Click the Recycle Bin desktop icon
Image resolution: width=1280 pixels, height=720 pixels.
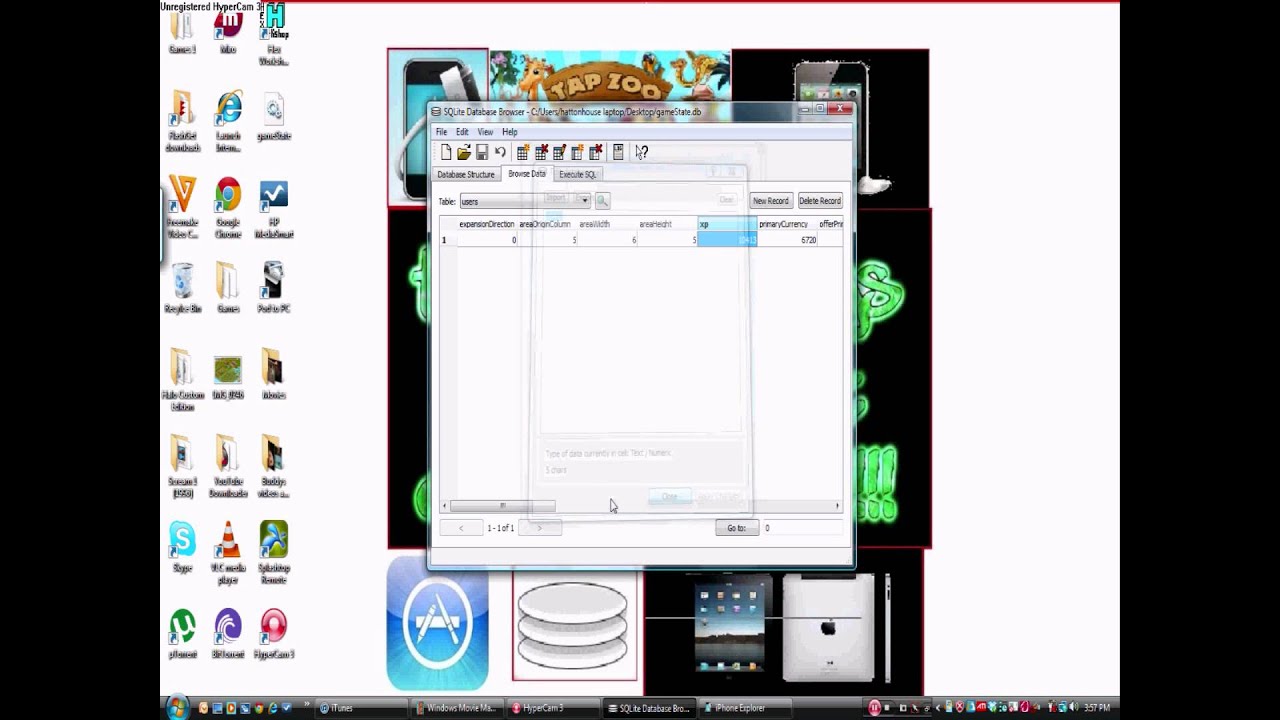coord(182,288)
